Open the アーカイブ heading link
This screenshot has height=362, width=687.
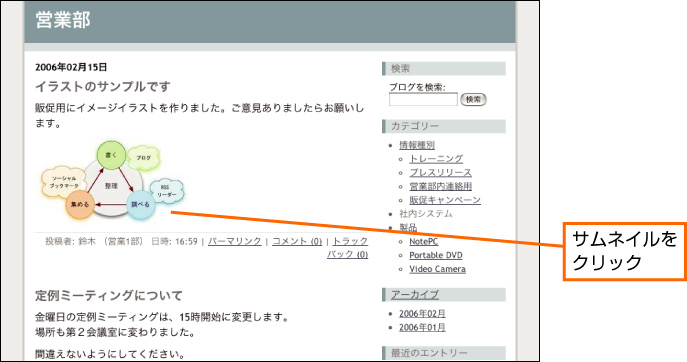(x=414, y=295)
